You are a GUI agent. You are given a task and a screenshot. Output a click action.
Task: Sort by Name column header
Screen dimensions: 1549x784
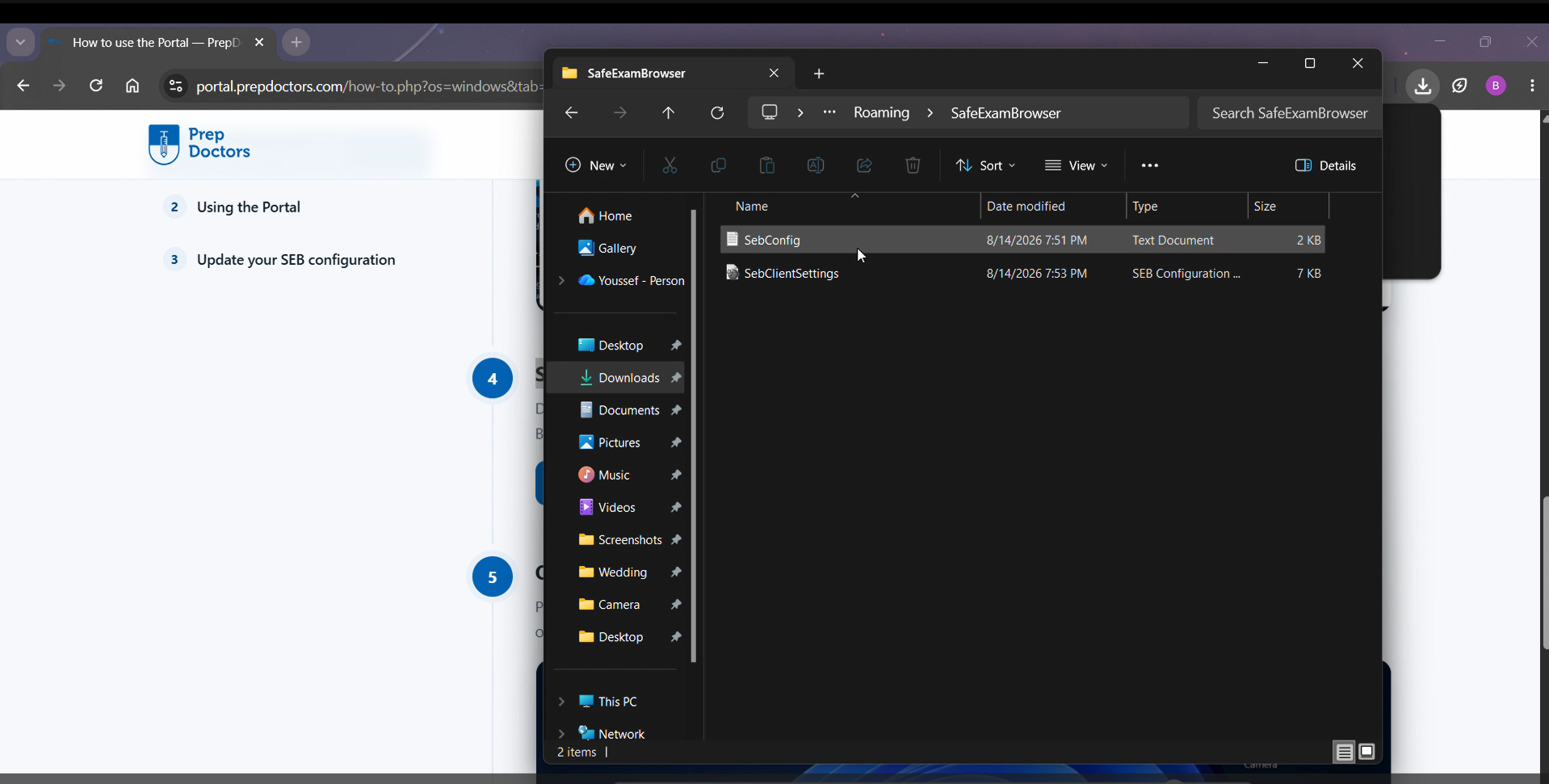click(849, 206)
